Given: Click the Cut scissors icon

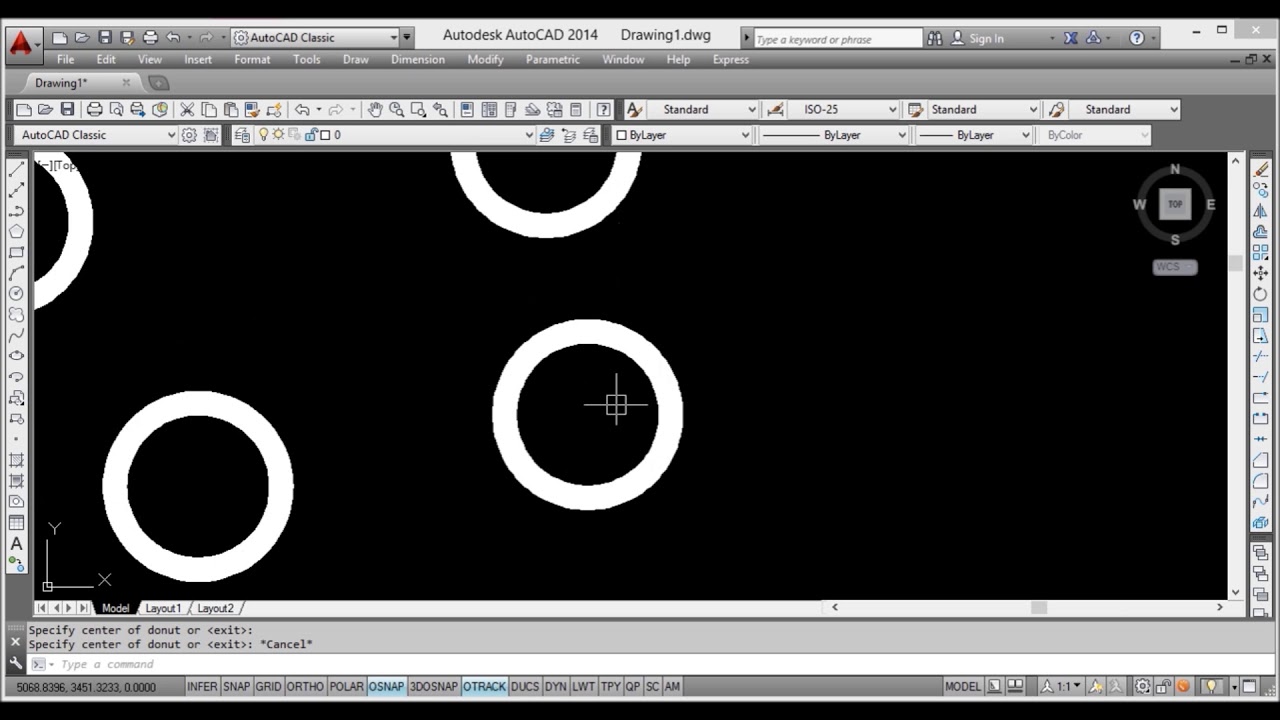Looking at the screenshot, I should 187,109.
